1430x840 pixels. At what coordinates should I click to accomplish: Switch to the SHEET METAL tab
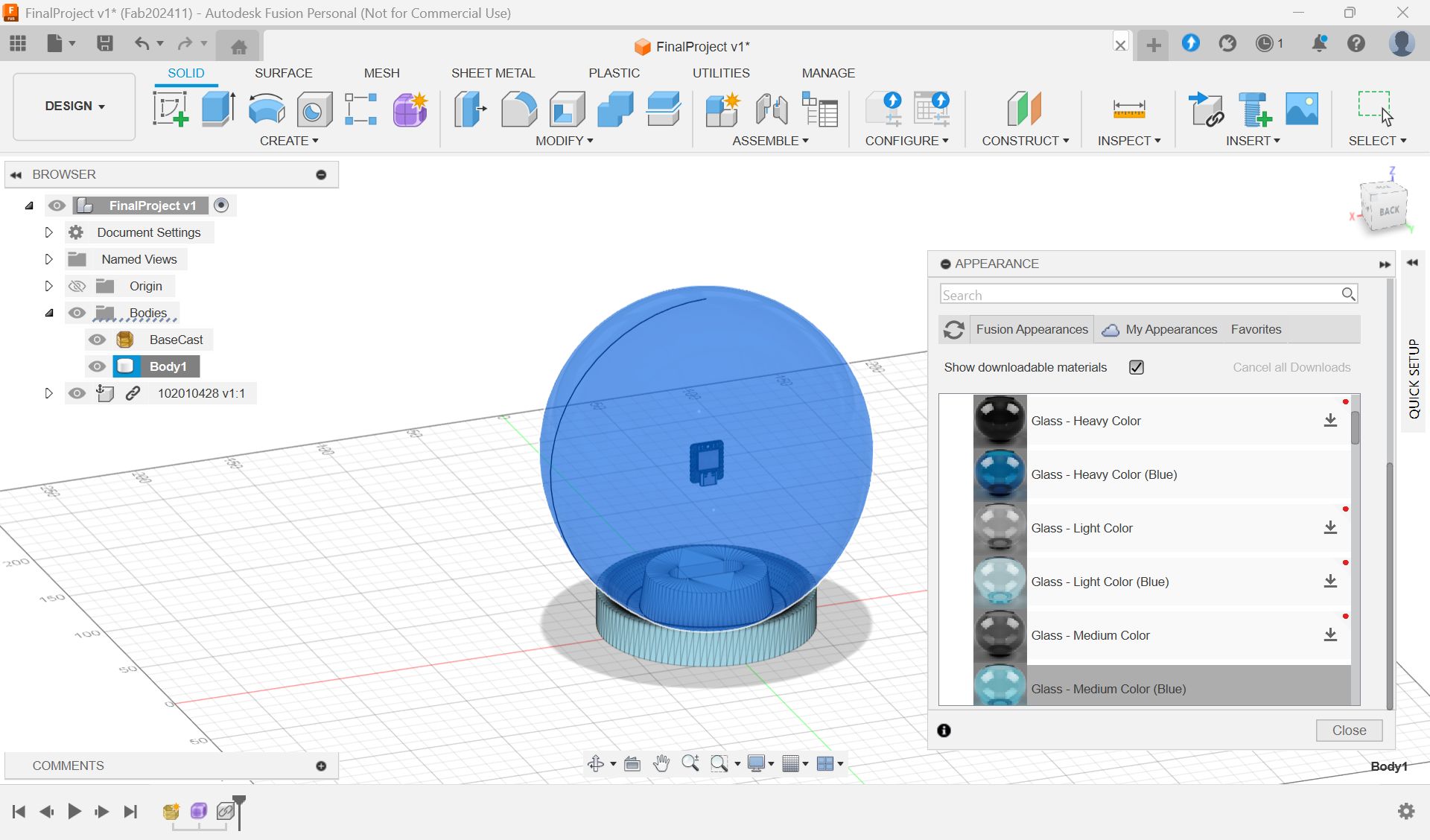click(493, 73)
